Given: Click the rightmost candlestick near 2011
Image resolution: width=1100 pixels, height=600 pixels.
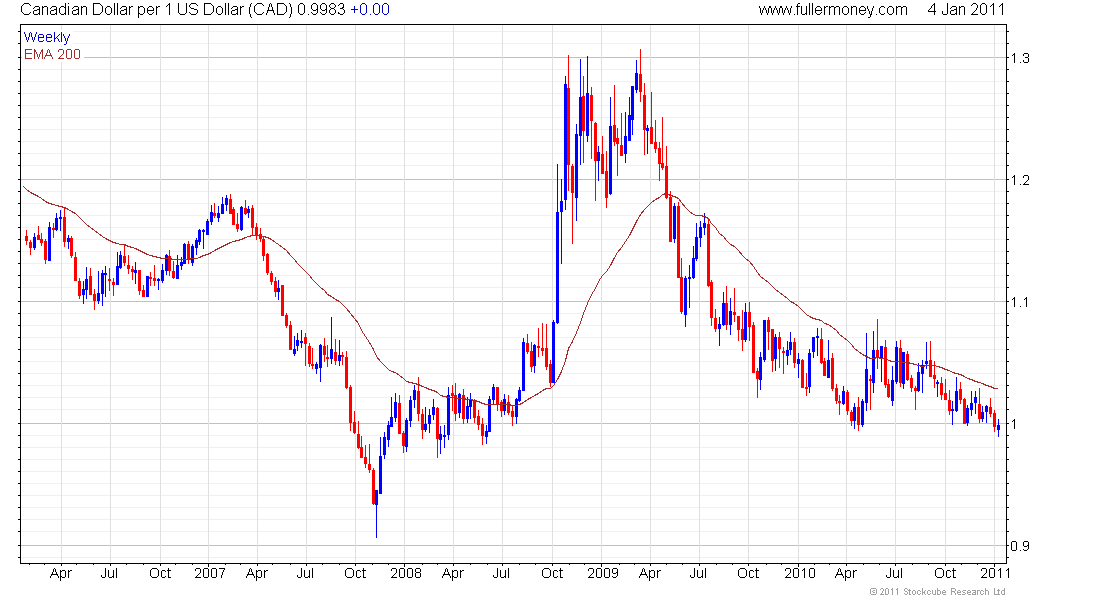Looking at the screenshot, I should (997, 428).
